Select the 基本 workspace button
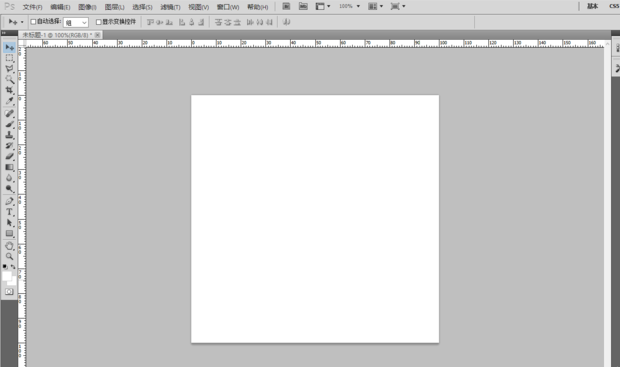This screenshot has height=367, width=620. 592,6
